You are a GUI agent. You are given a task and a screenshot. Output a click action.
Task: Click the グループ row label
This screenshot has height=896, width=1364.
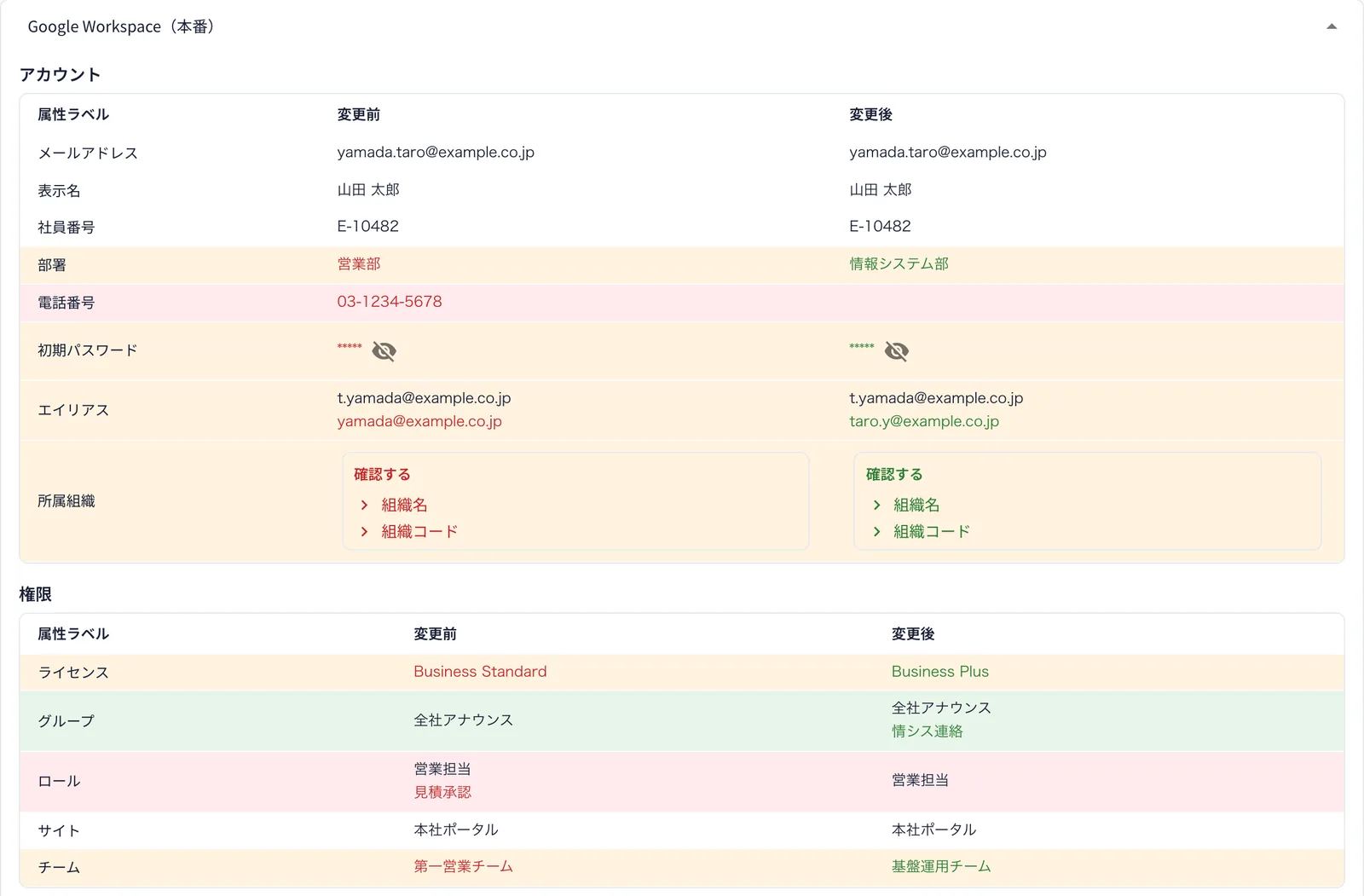[x=66, y=721]
